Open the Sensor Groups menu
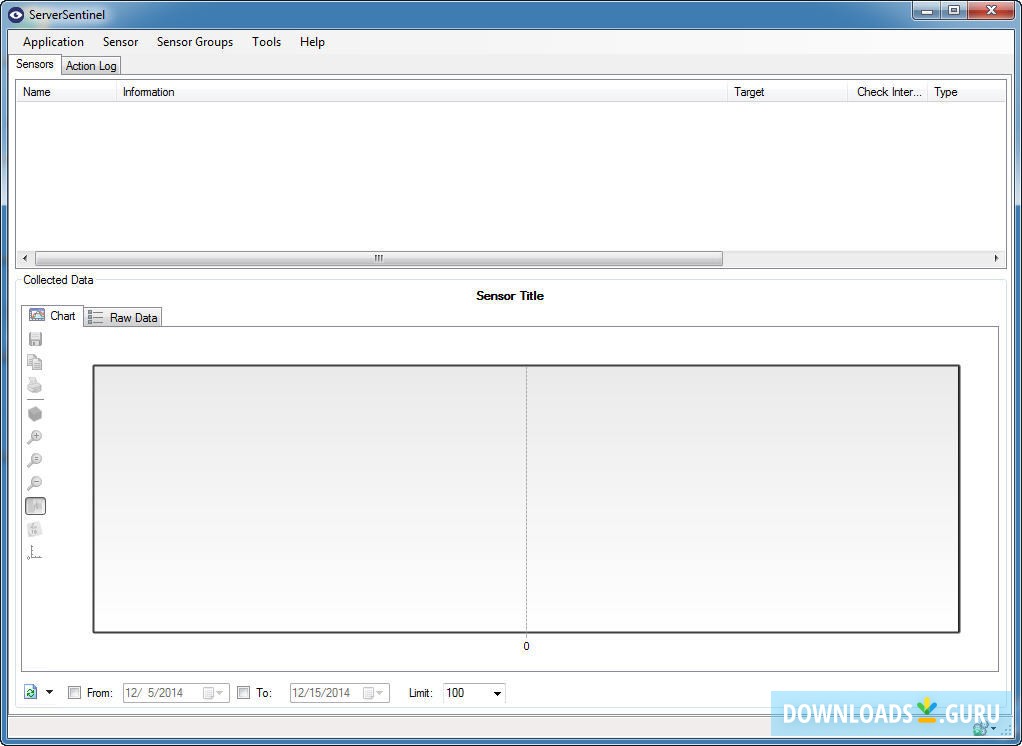The width and height of the screenshot is (1022, 746). [x=195, y=42]
